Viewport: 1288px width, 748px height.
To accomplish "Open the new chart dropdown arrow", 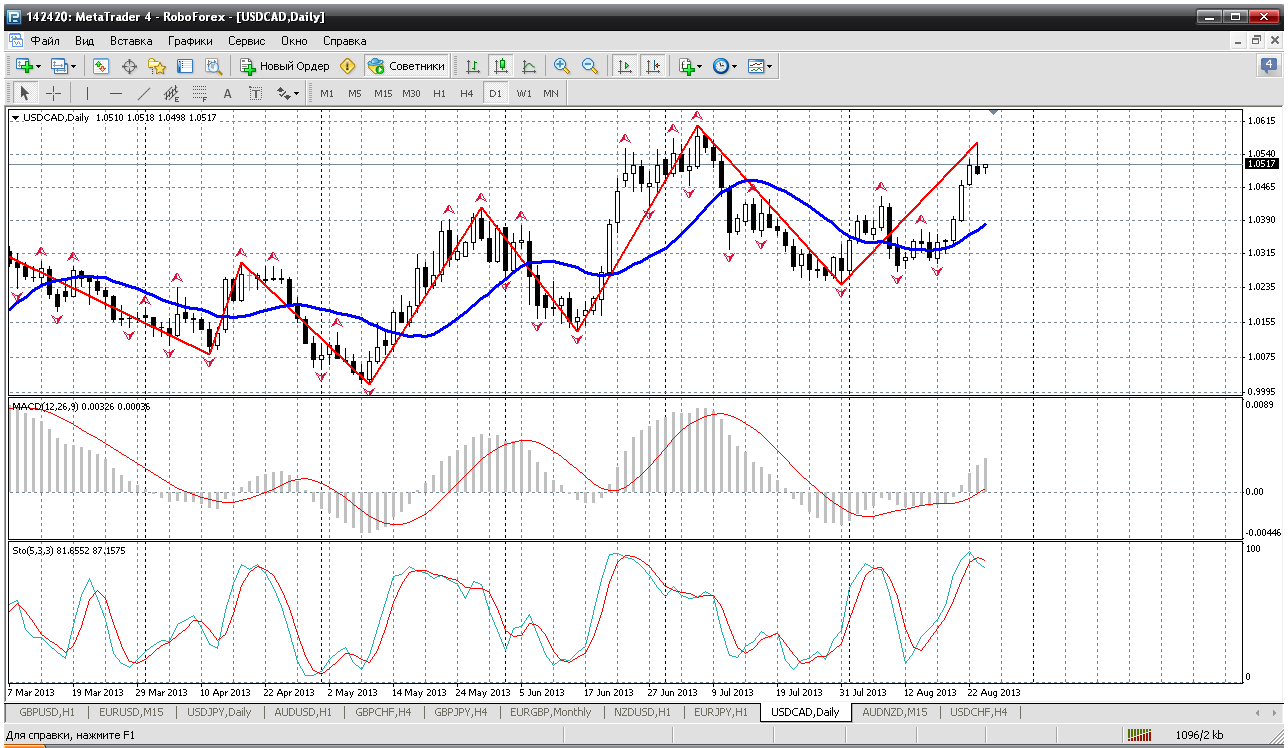I will (x=39, y=66).
